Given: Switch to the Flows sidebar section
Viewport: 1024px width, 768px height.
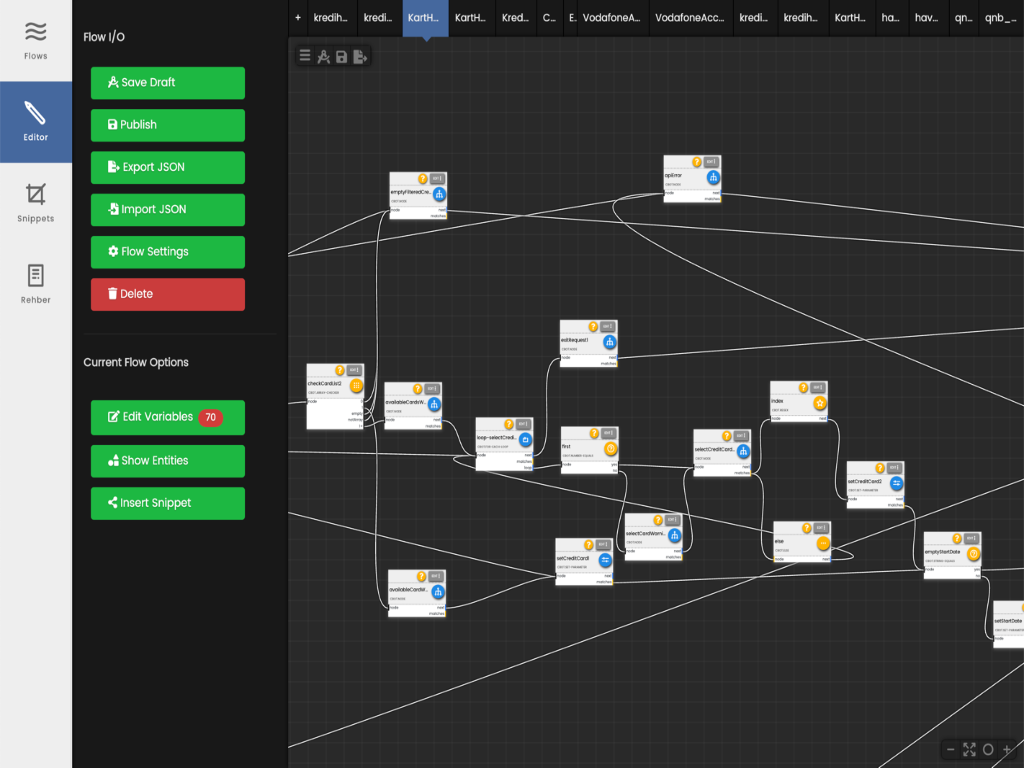Looking at the screenshot, I should (x=36, y=41).
